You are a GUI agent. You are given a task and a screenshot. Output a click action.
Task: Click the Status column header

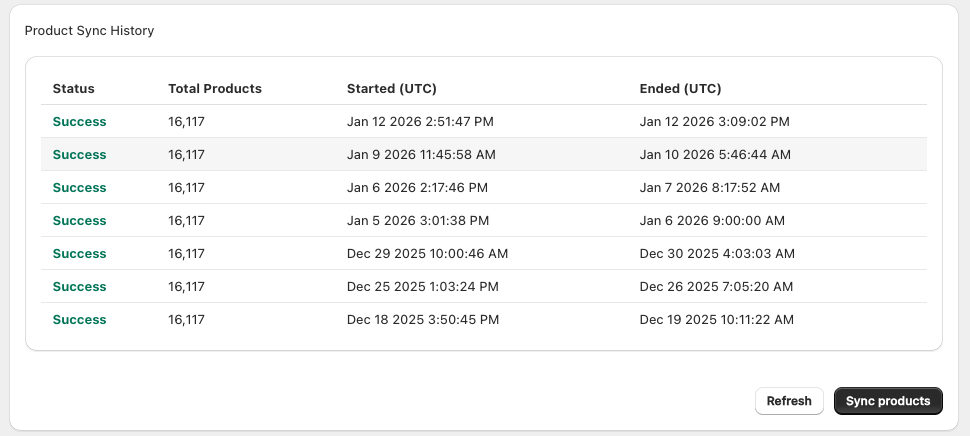coord(74,88)
